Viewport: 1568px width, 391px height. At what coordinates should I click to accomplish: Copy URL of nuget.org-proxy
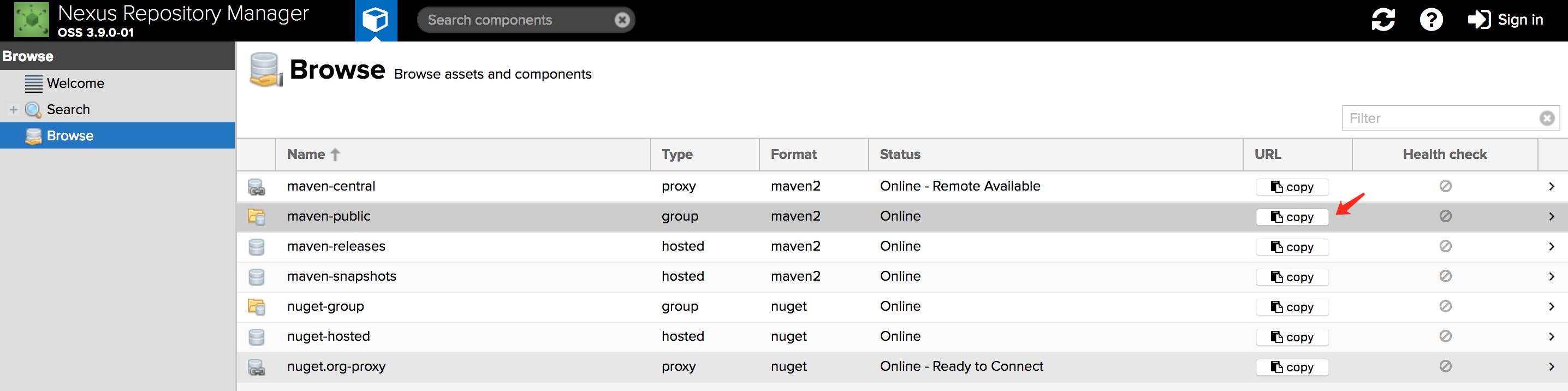[1292, 368]
